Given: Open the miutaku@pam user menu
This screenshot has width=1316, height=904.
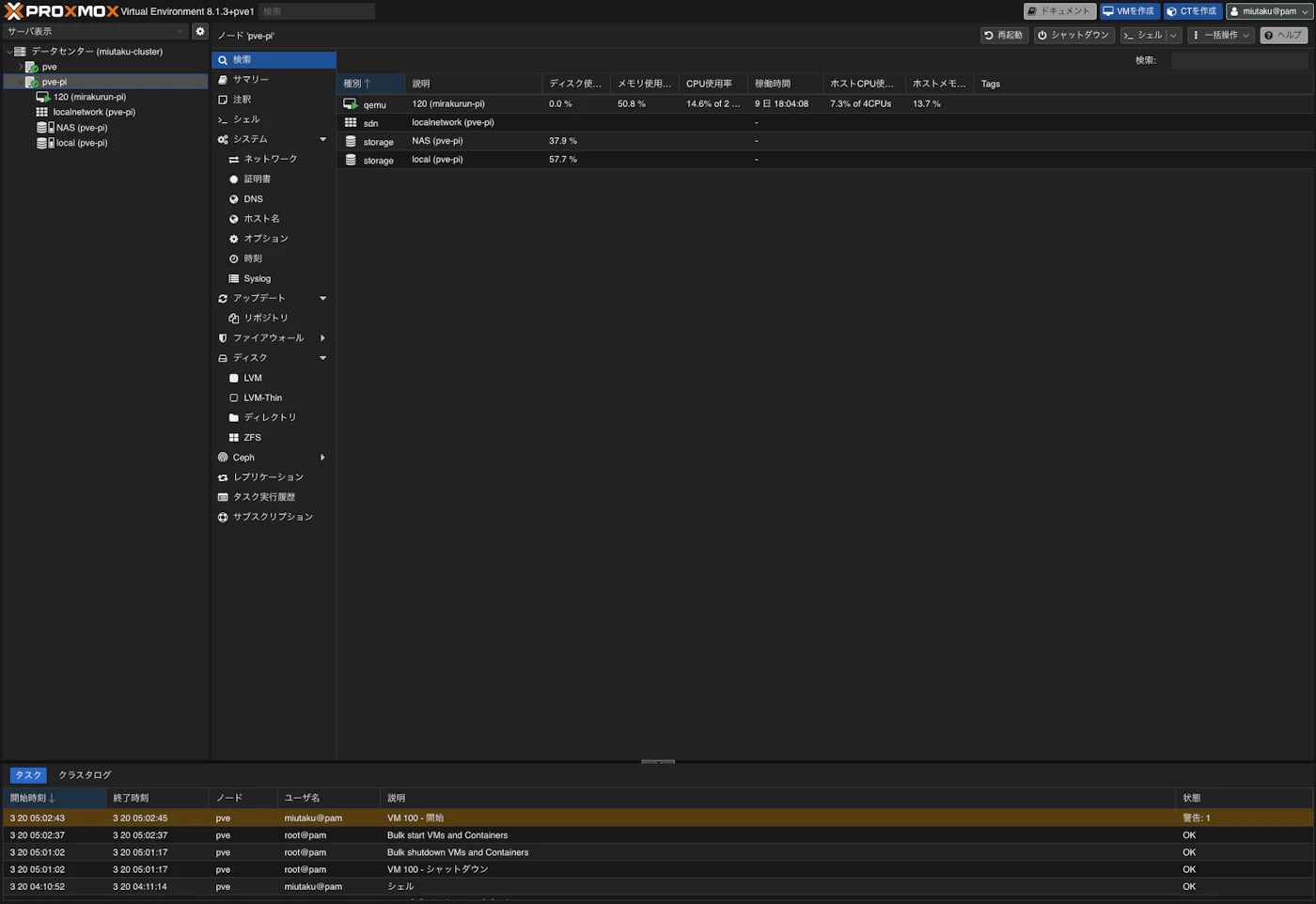Looking at the screenshot, I should coord(1269,11).
